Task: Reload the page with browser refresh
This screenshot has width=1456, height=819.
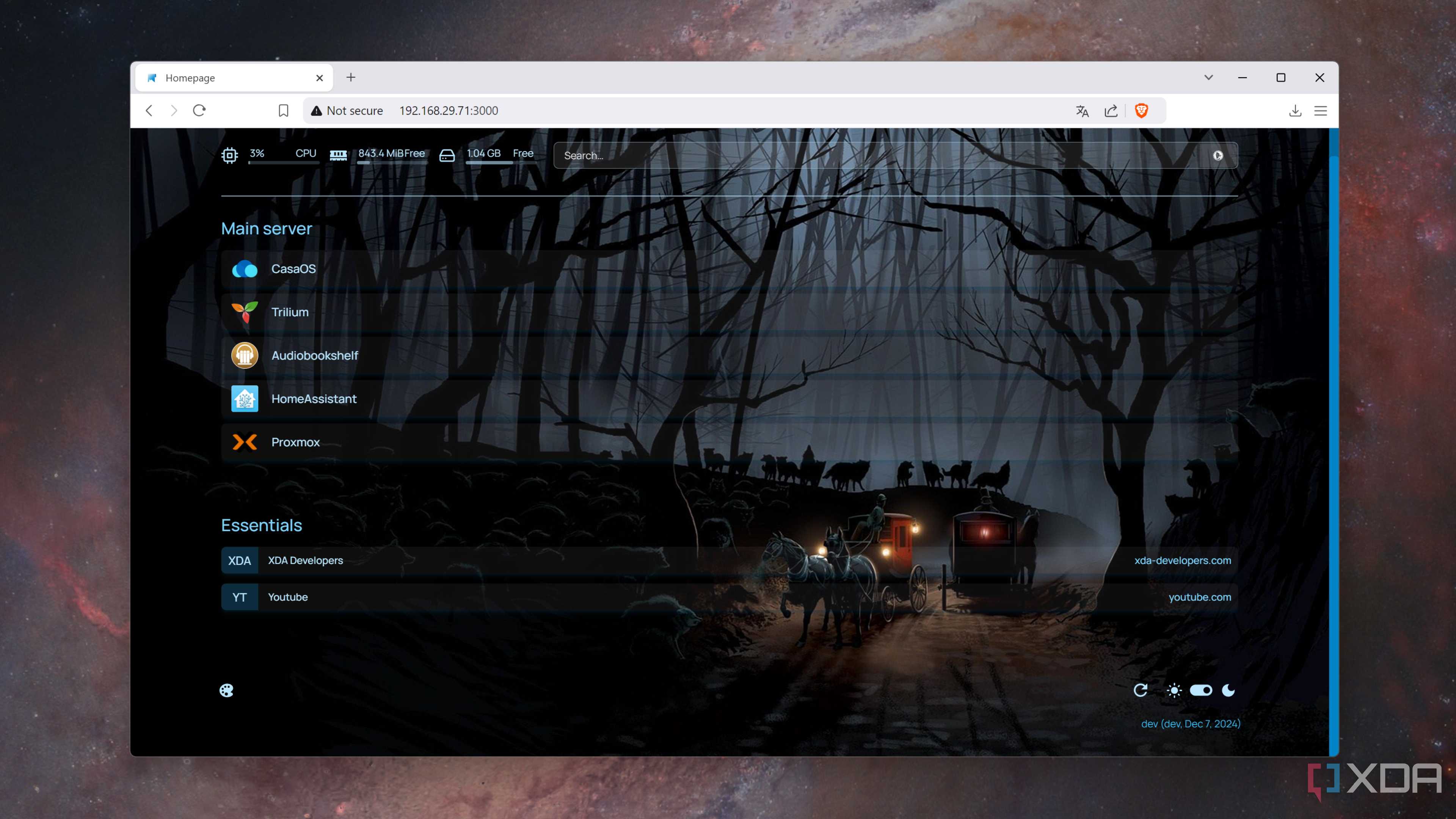Action: [199, 110]
